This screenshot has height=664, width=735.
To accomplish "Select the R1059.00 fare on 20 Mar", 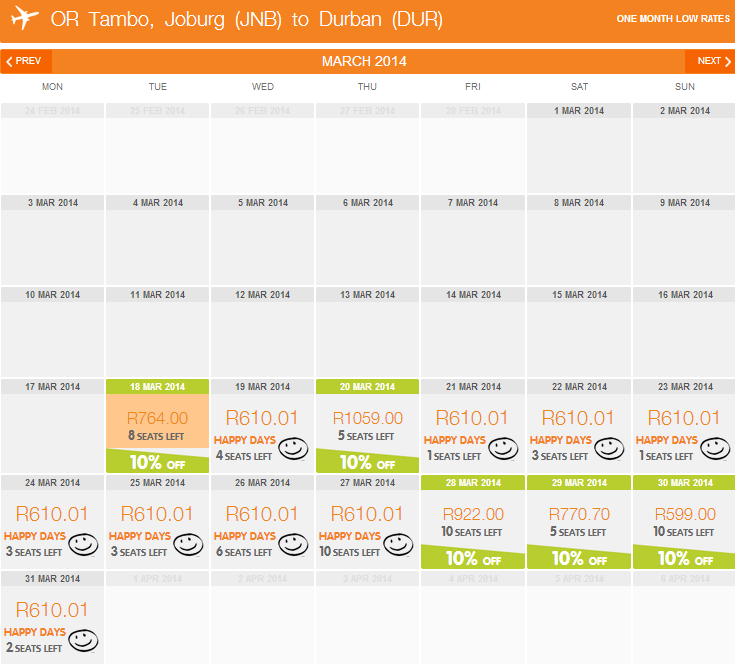I will tap(368, 418).
